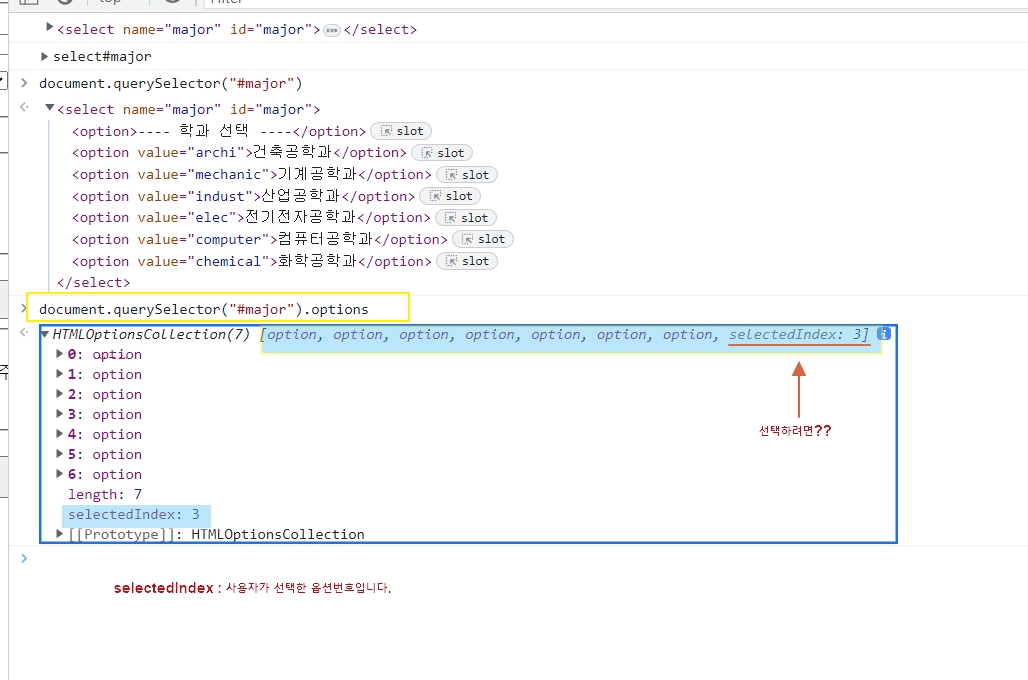
Task: Click slot badge of computer option
Action: [x=483, y=239]
